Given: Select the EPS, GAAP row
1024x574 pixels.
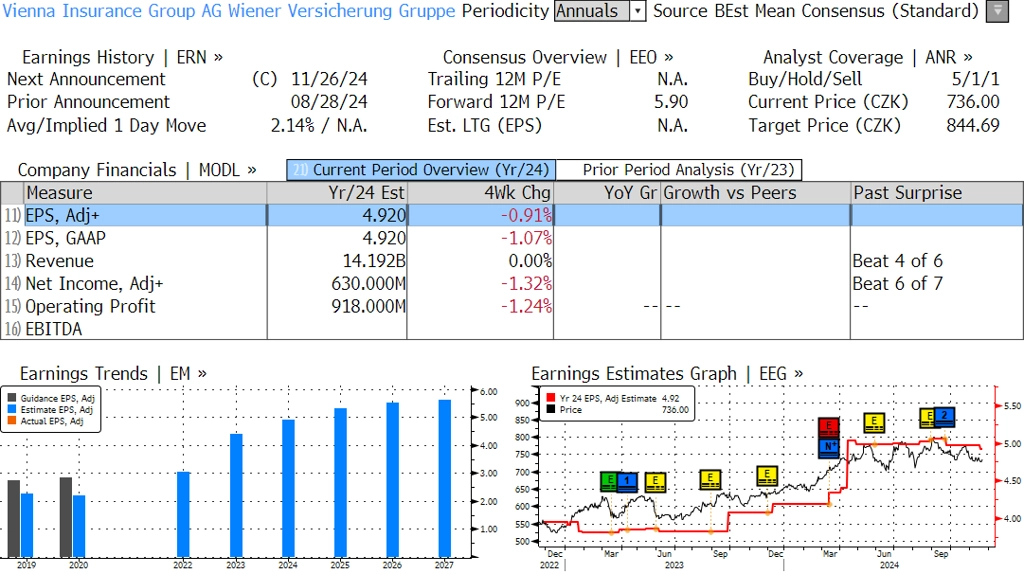Looking at the screenshot, I should pos(512,238).
